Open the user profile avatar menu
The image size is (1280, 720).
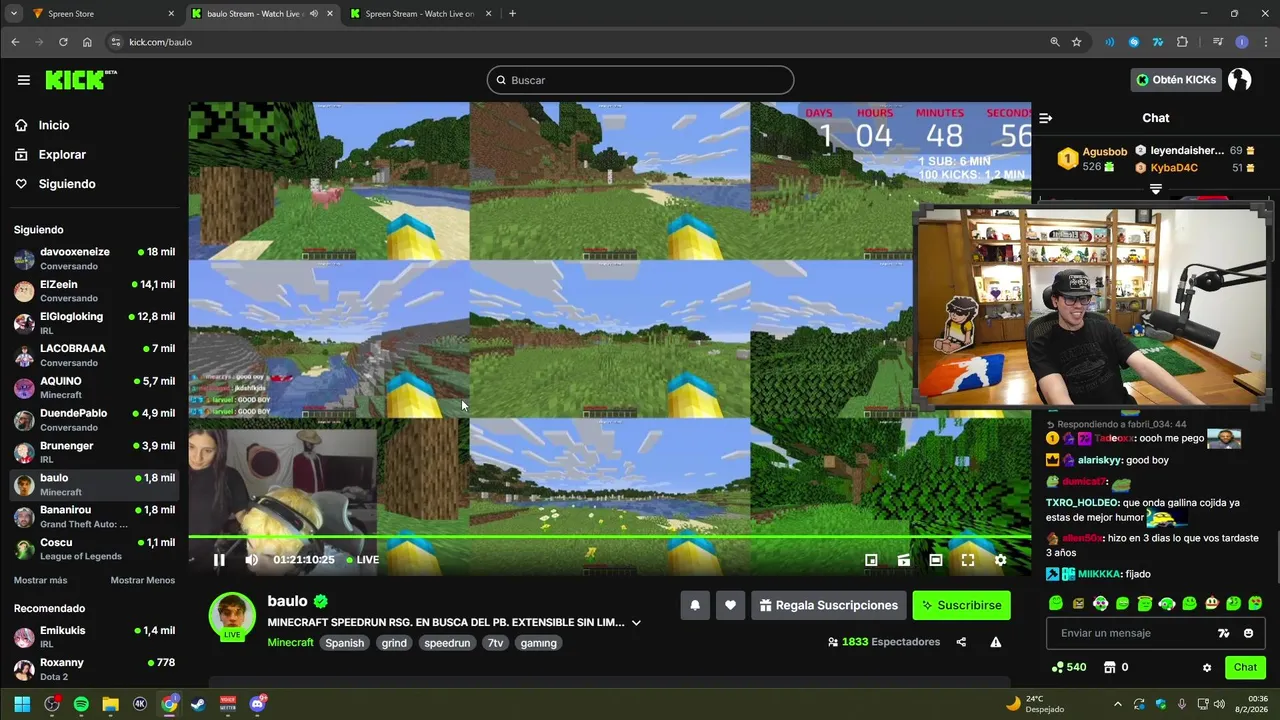1239,80
